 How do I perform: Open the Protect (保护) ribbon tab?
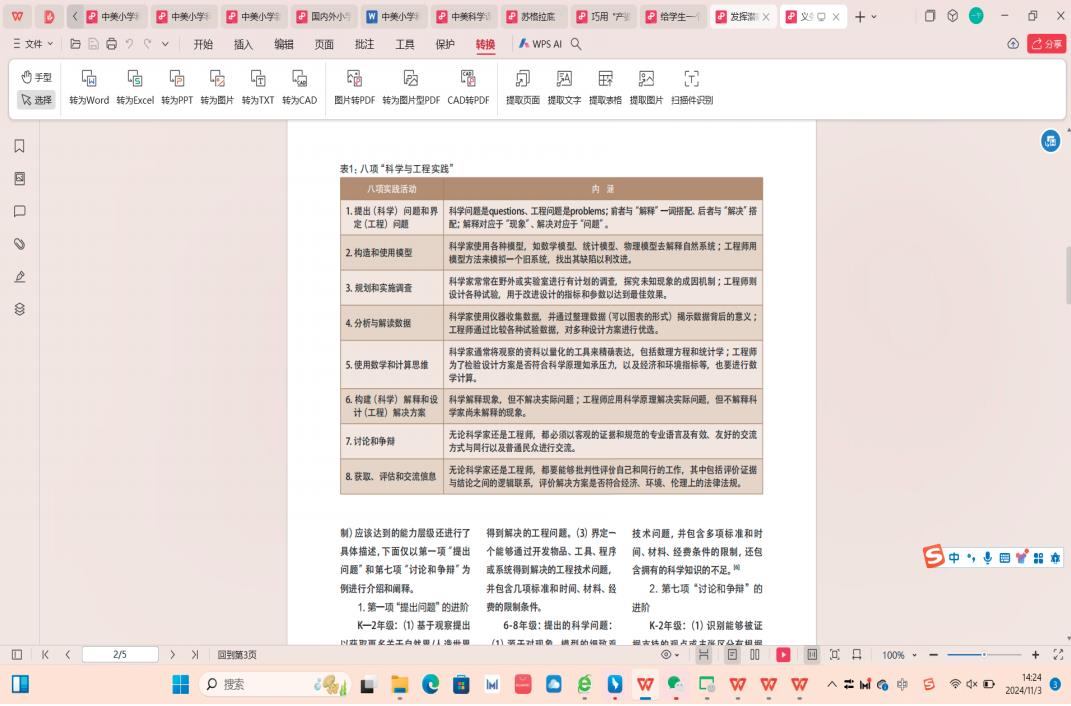445,44
